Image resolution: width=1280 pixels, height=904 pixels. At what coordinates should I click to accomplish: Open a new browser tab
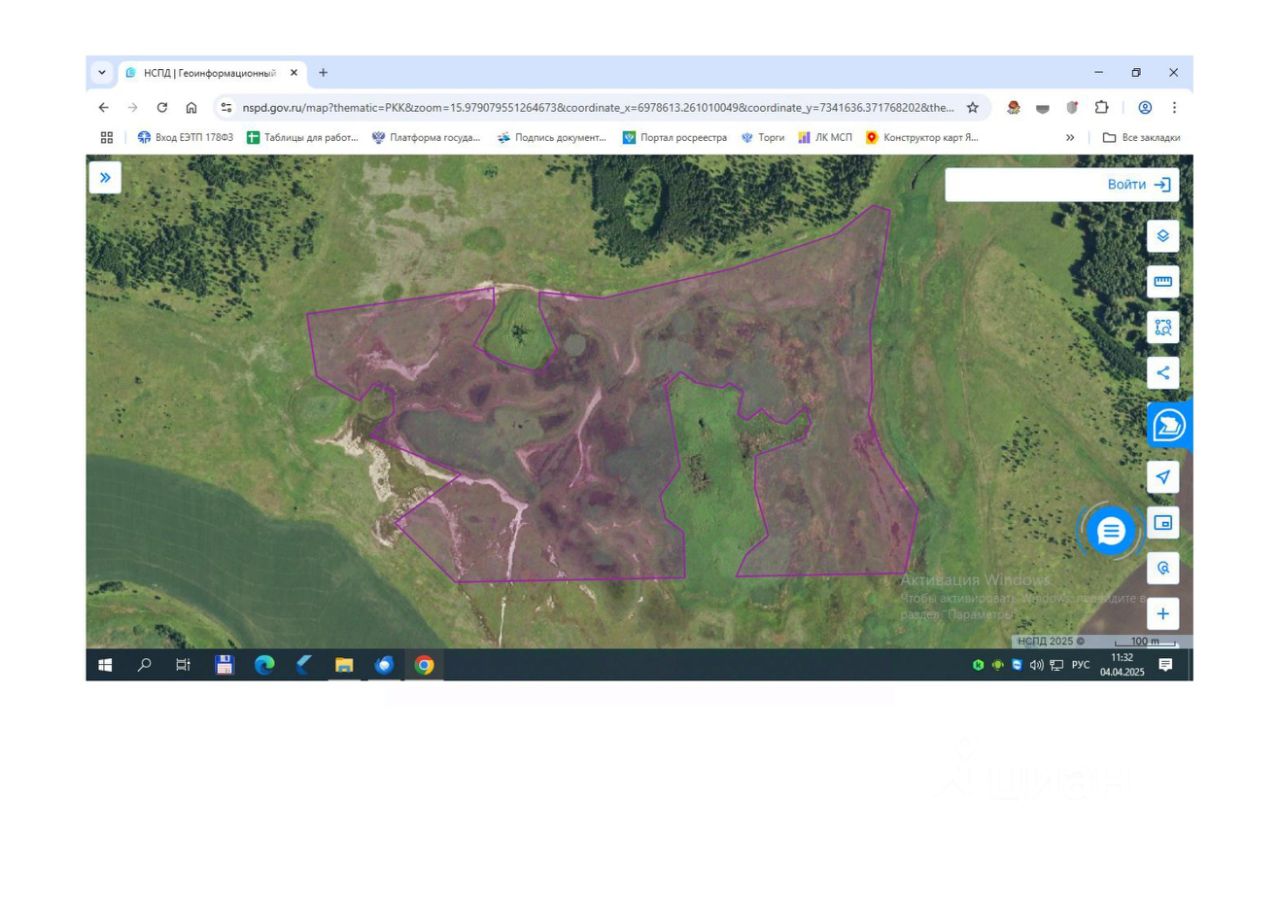tap(323, 73)
